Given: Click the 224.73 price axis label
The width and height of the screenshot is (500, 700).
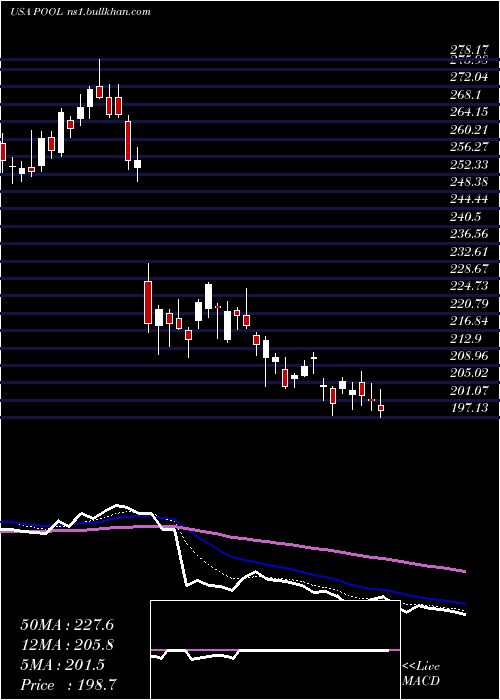Looking at the screenshot, I should (x=469, y=287).
